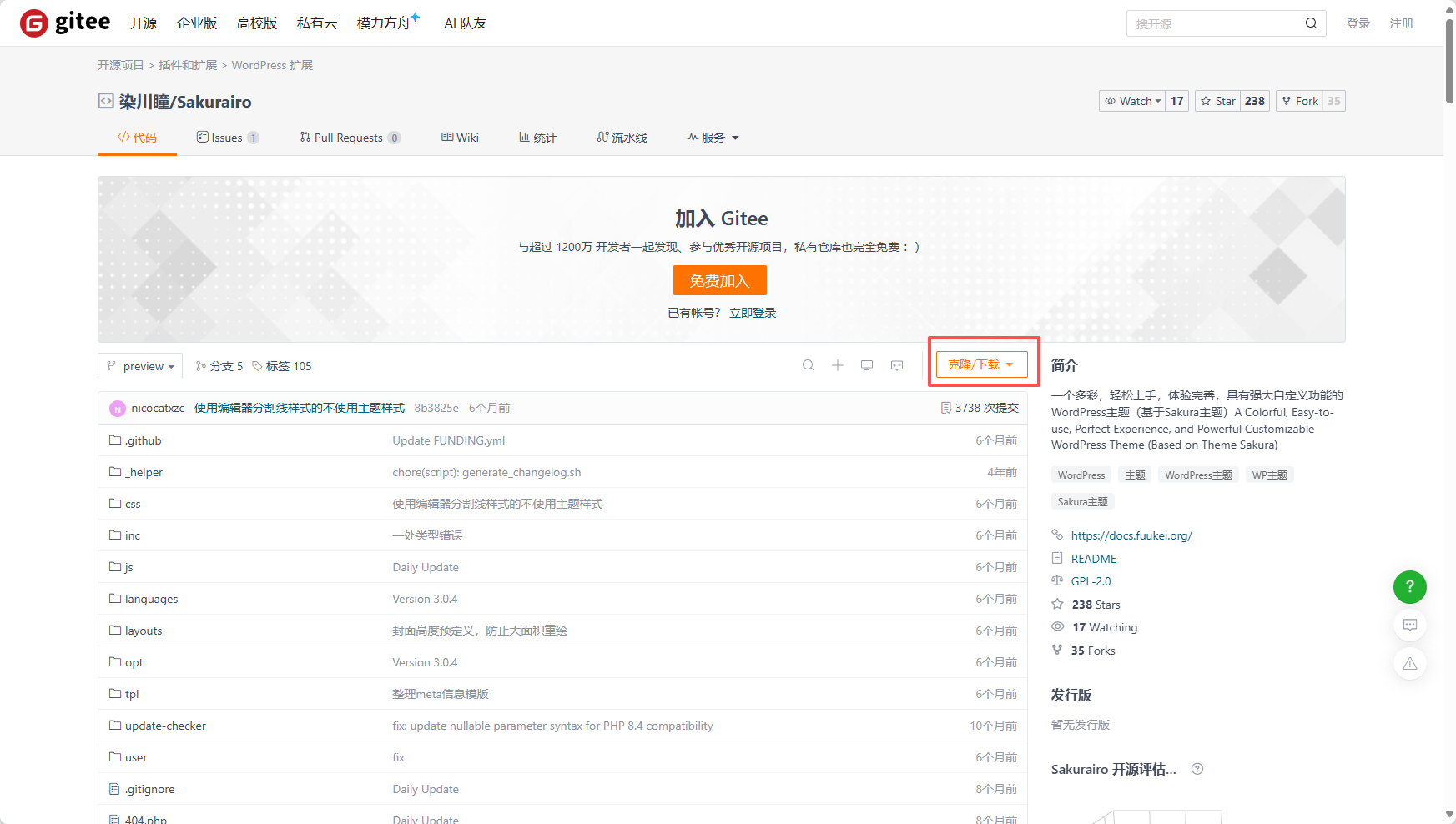Click the fork icon beside 35 Forks

[x=1057, y=650]
